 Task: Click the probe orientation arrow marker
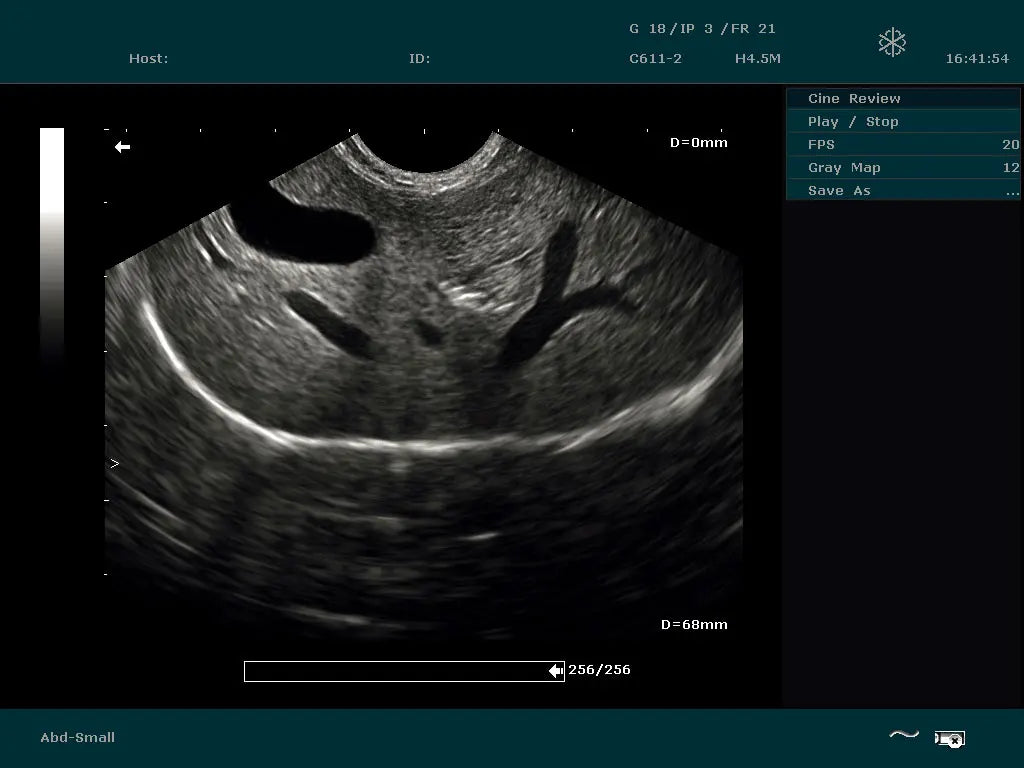pos(122,147)
